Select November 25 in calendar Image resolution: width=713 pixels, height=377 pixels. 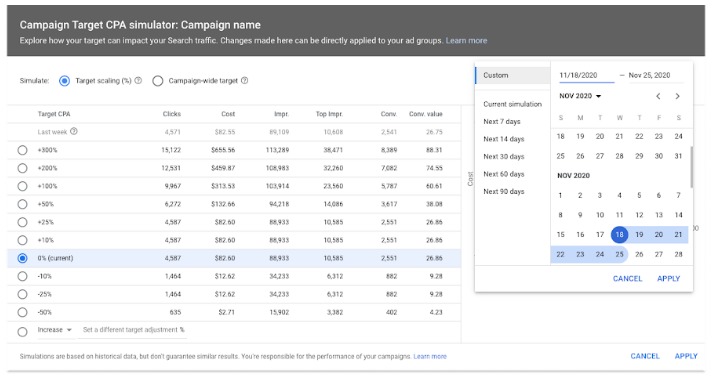[x=619, y=254]
